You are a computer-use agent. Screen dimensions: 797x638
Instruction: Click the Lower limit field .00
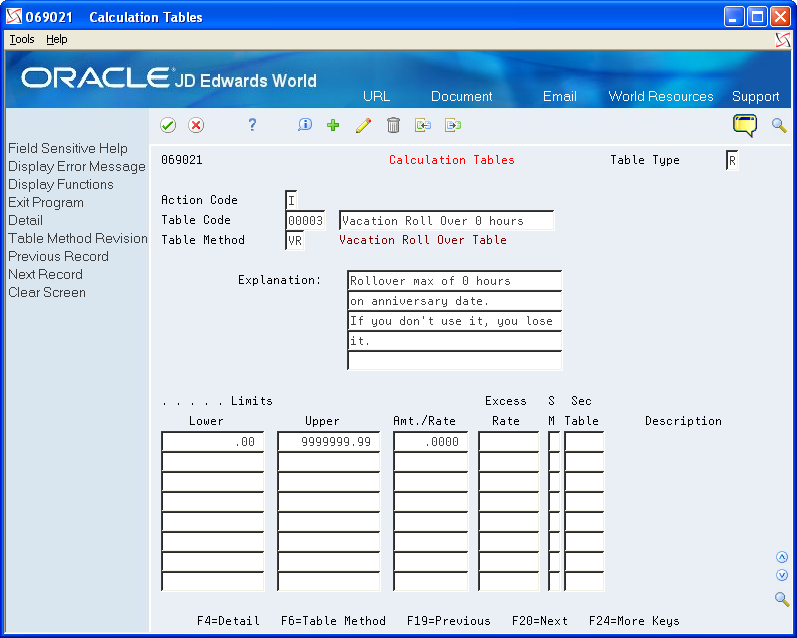click(x=212, y=441)
